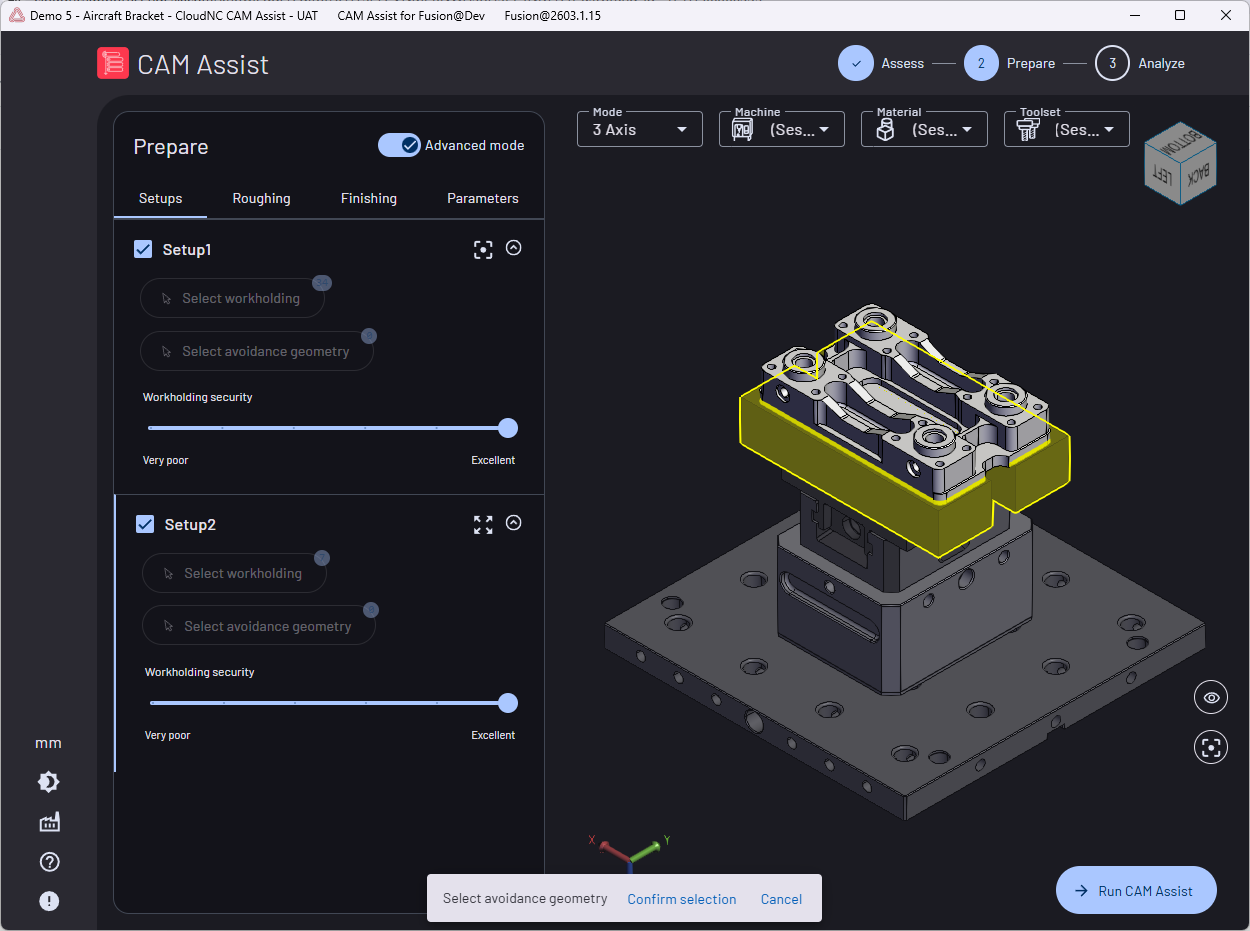The width and height of the screenshot is (1250, 931).
Task: Open the Toolset dropdown
Action: click(x=1067, y=129)
